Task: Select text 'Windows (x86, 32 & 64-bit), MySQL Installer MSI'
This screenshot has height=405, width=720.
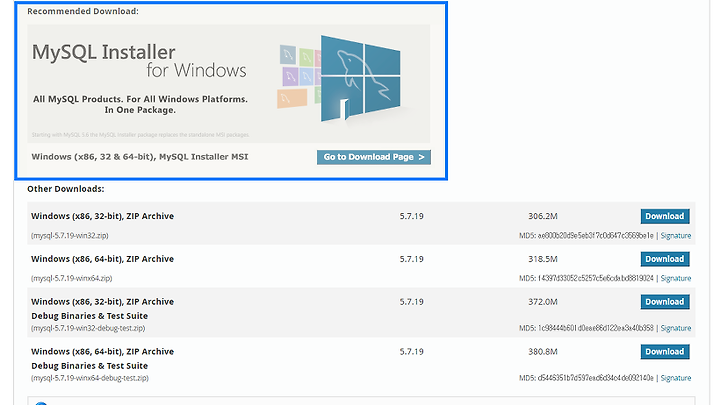Action: [x=140, y=157]
